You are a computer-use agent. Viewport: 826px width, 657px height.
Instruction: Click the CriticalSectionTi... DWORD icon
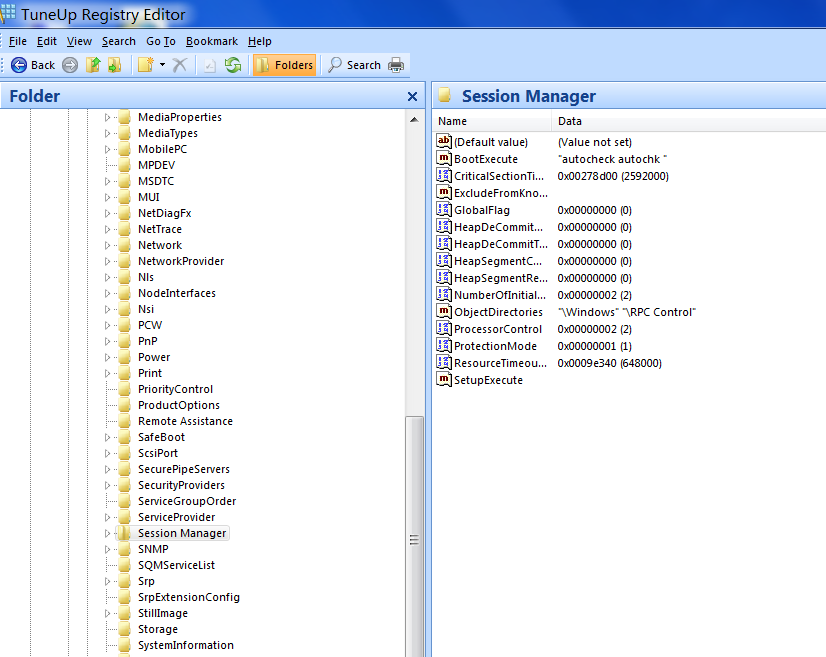point(444,175)
